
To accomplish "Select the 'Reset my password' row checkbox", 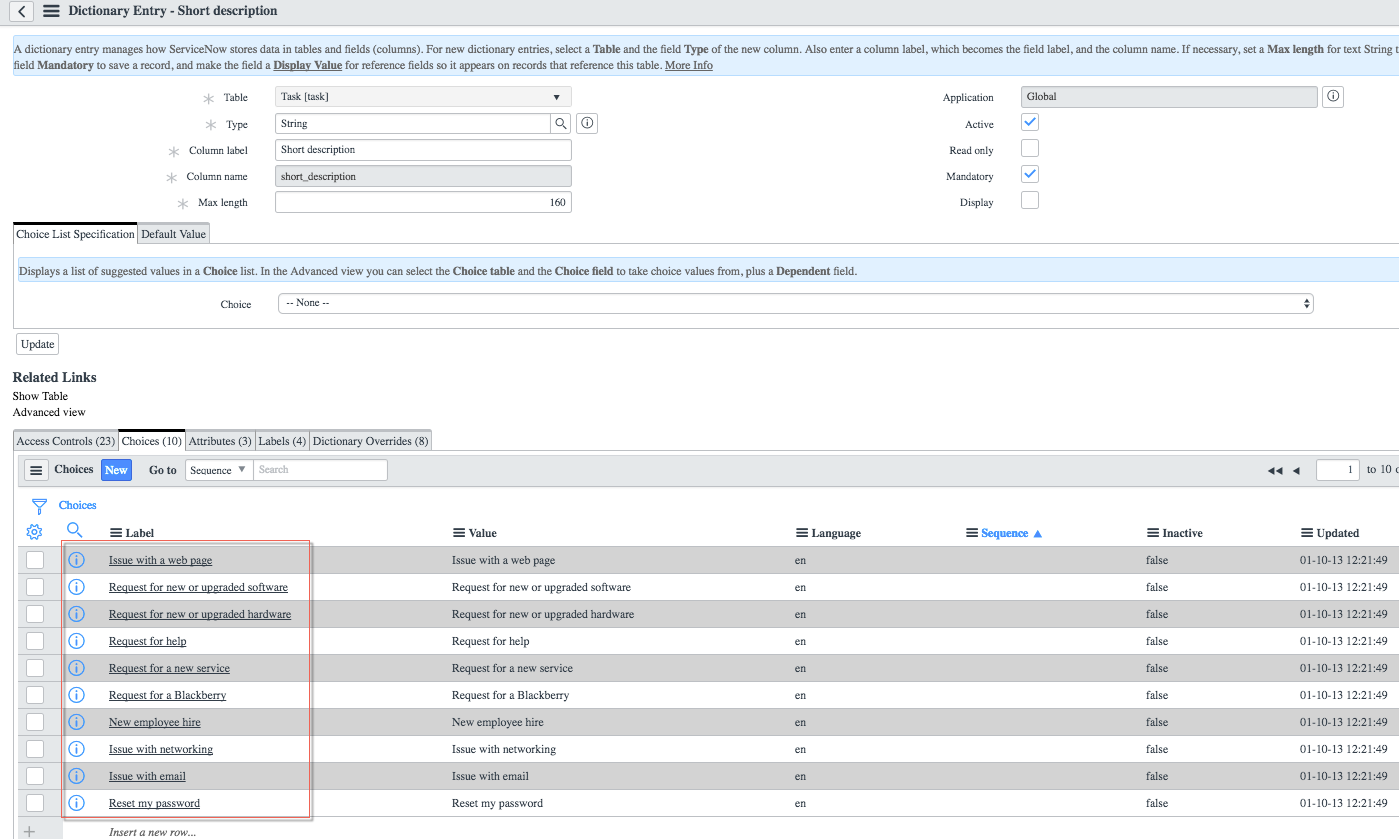I will (35, 803).
